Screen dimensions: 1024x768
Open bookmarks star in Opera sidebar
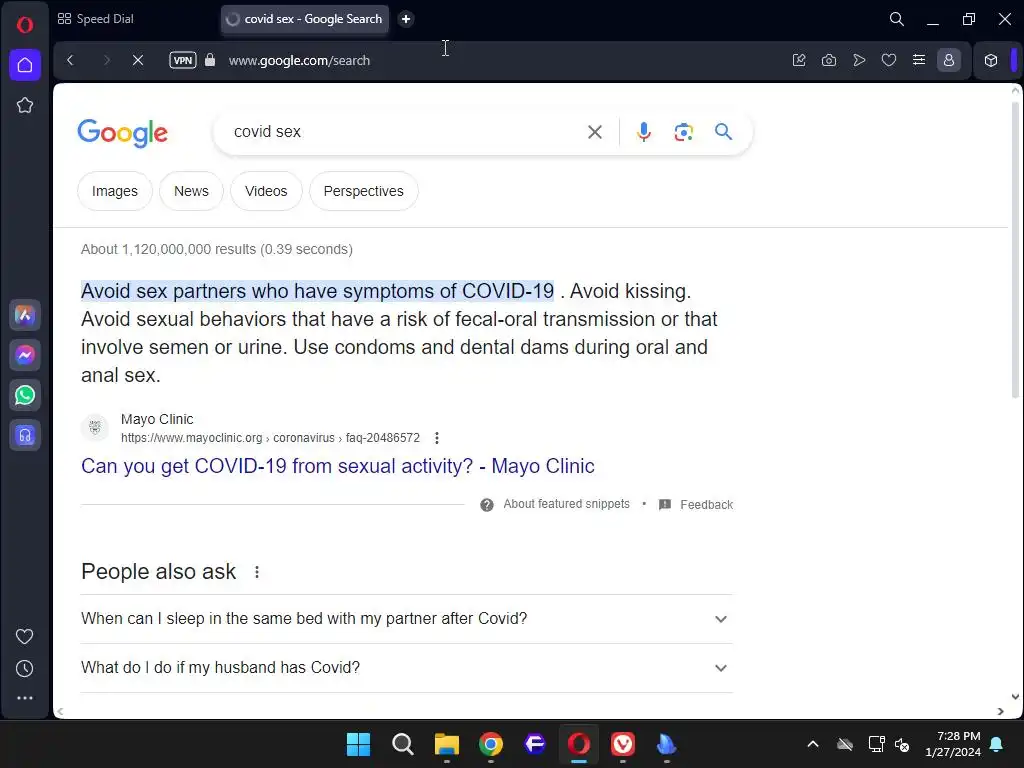click(25, 105)
